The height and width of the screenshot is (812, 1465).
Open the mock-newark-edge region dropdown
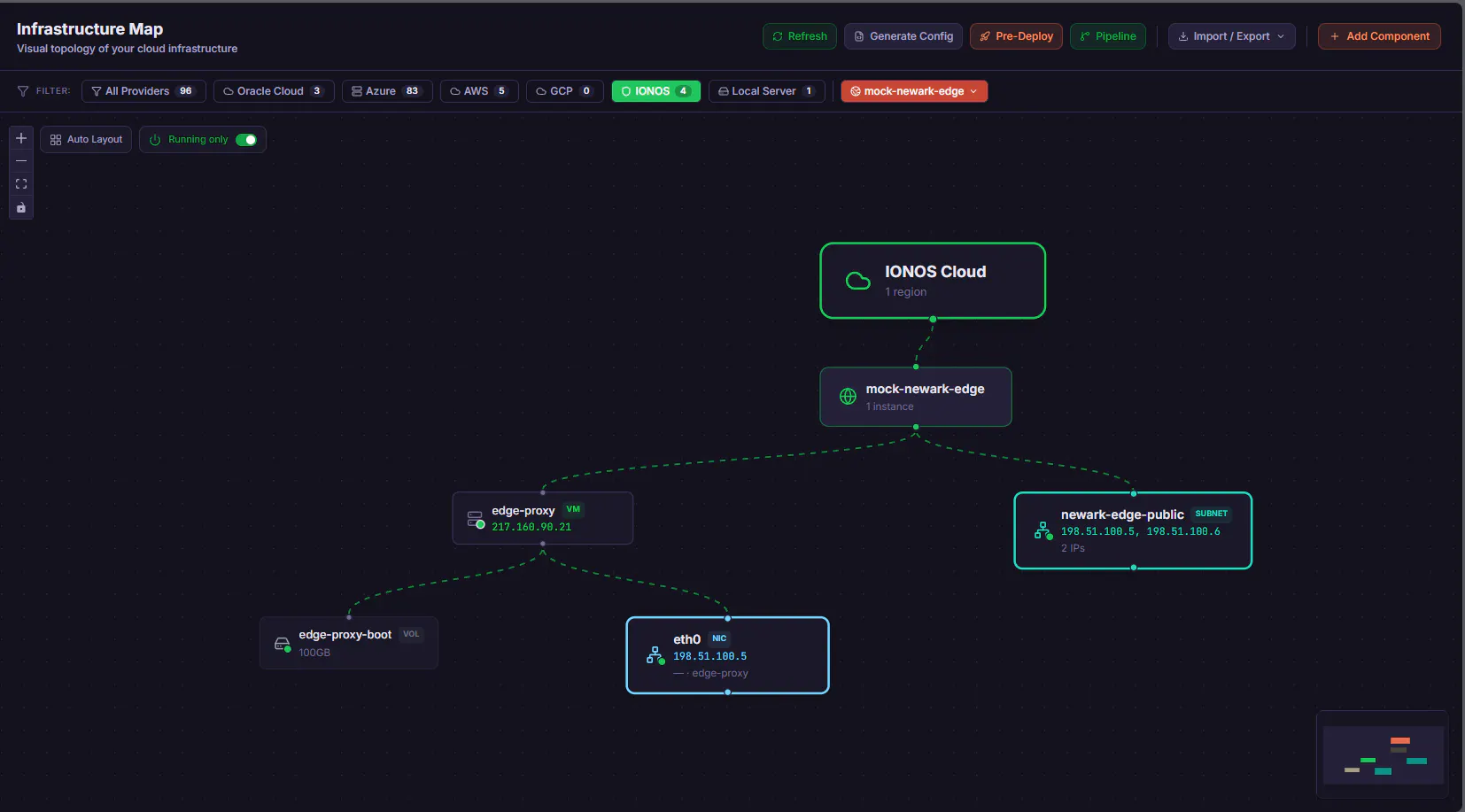click(914, 91)
